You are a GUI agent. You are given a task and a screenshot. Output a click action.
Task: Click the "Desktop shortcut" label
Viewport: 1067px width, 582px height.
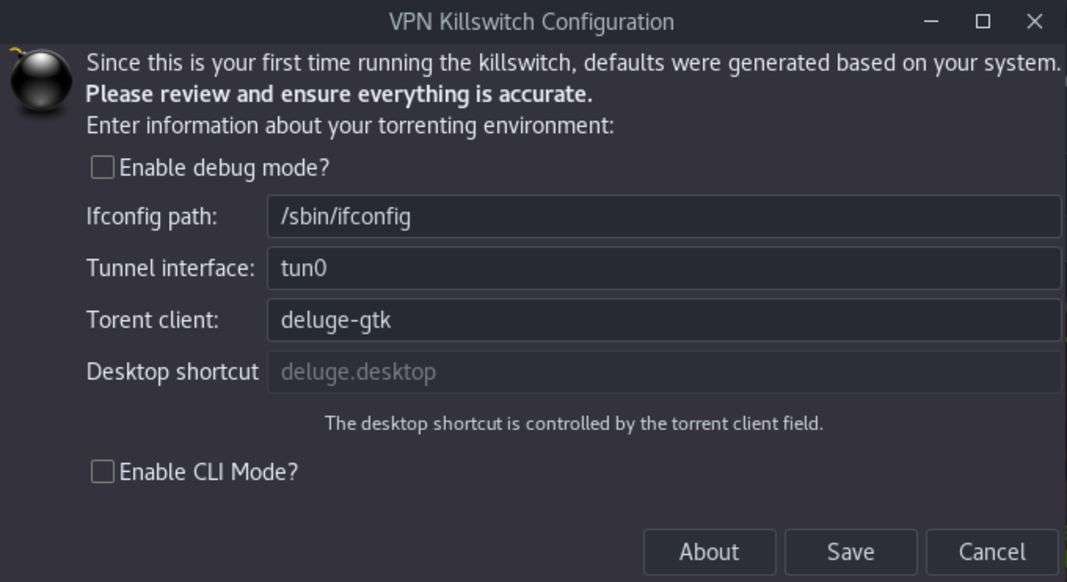click(x=172, y=372)
